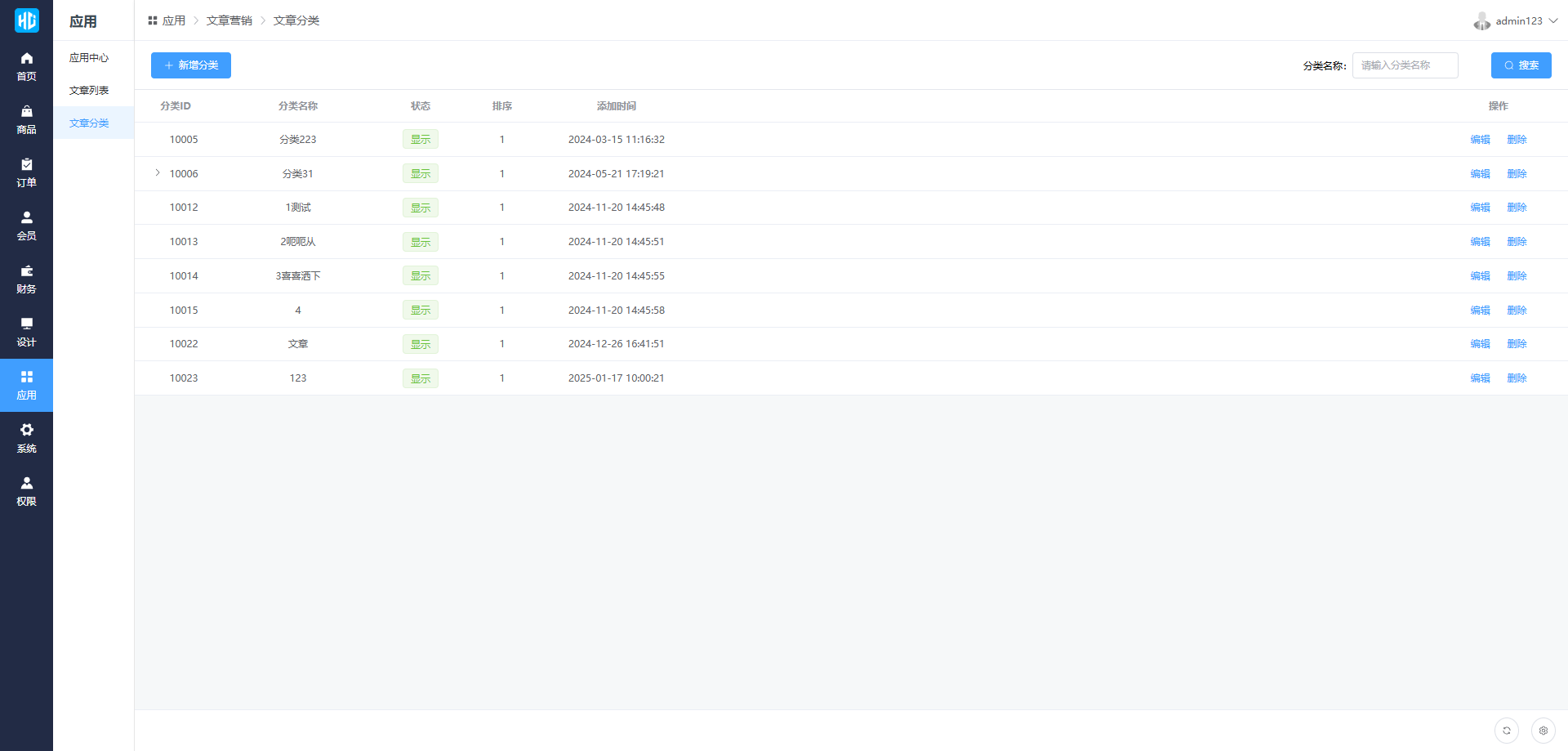
Task: Expand the row for category 10006
Action: 158,172
